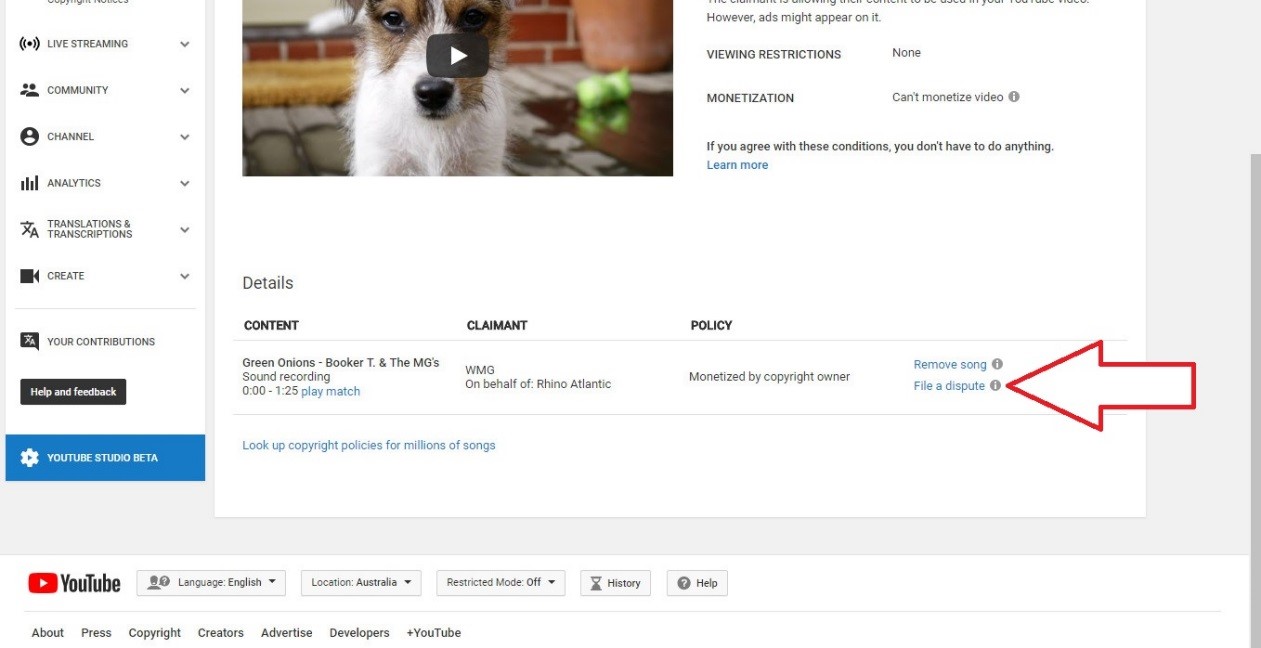The width and height of the screenshot is (1261, 648).
Task: Open the Channel menu item
Action: click(x=105, y=137)
